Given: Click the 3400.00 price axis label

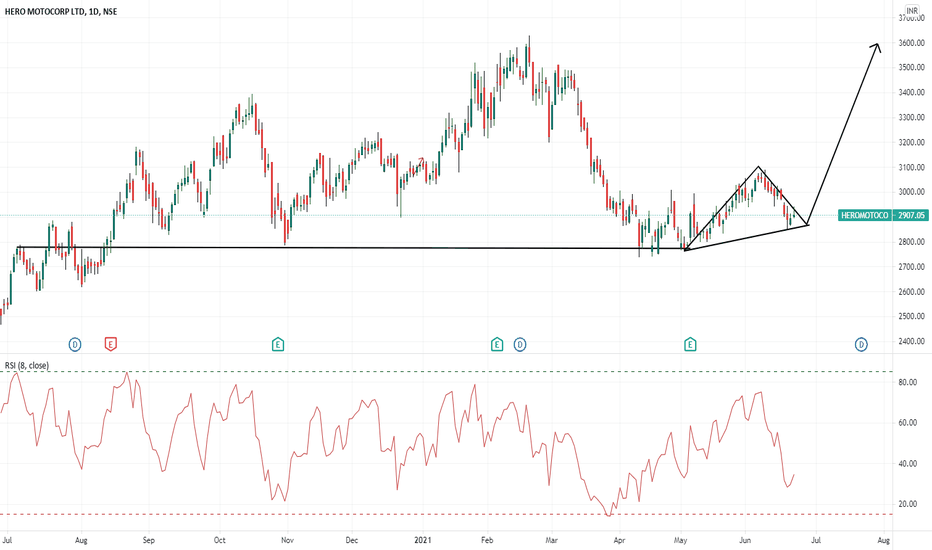Looking at the screenshot, I should click(x=911, y=93).
